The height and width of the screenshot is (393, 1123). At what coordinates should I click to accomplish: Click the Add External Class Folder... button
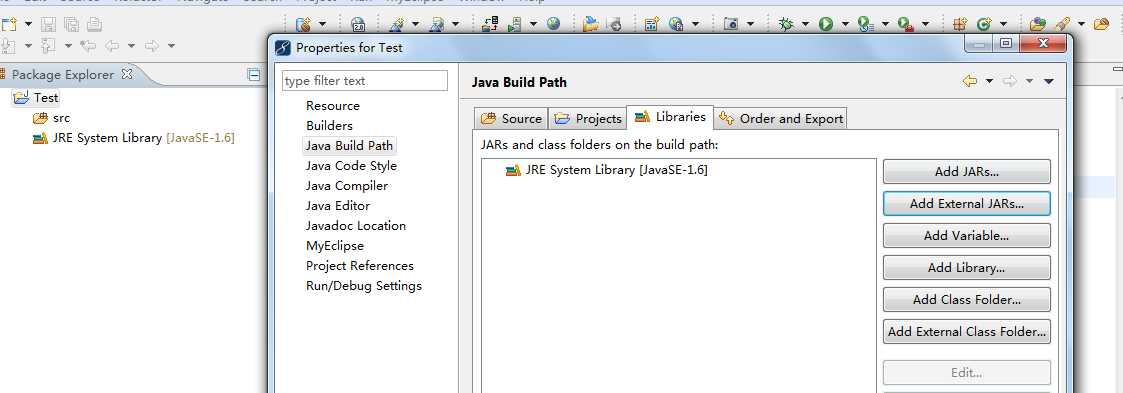click(x=966, y=331)
